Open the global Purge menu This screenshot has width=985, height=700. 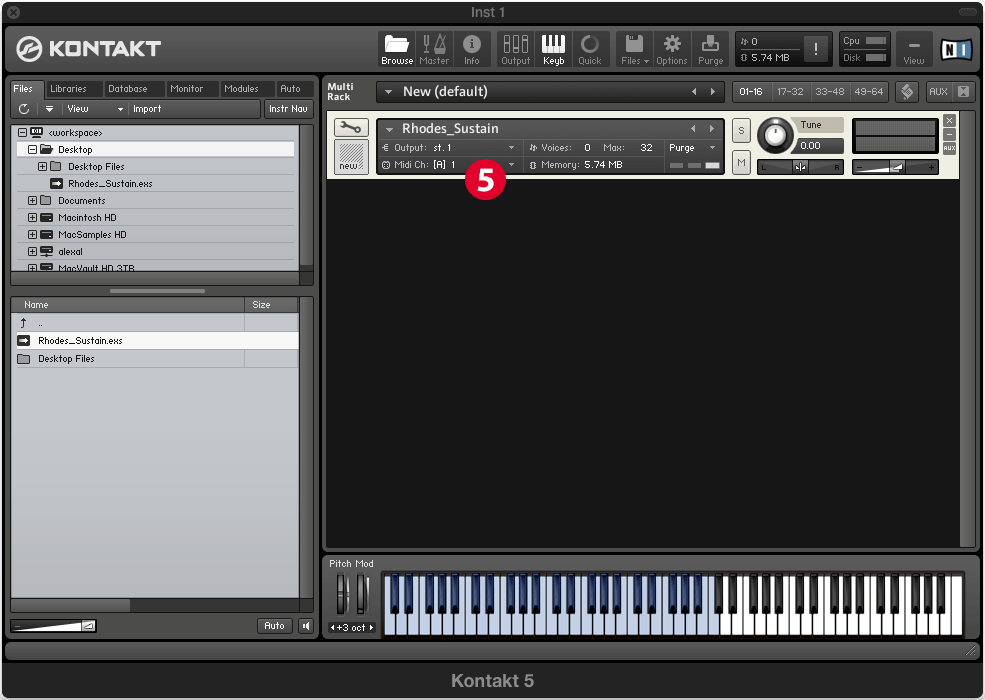[710, 49]
